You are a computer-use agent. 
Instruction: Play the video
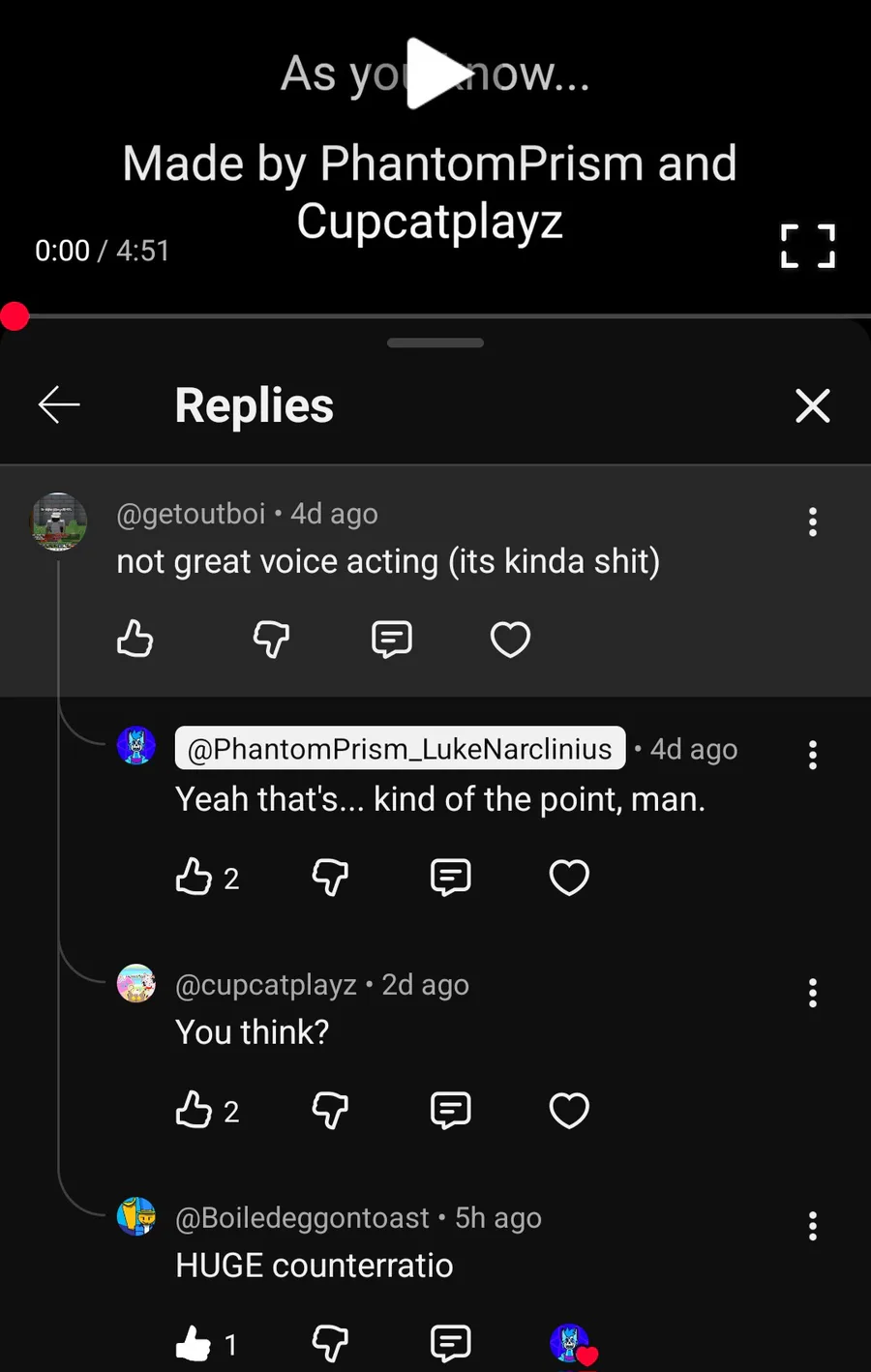click(435, 74)
